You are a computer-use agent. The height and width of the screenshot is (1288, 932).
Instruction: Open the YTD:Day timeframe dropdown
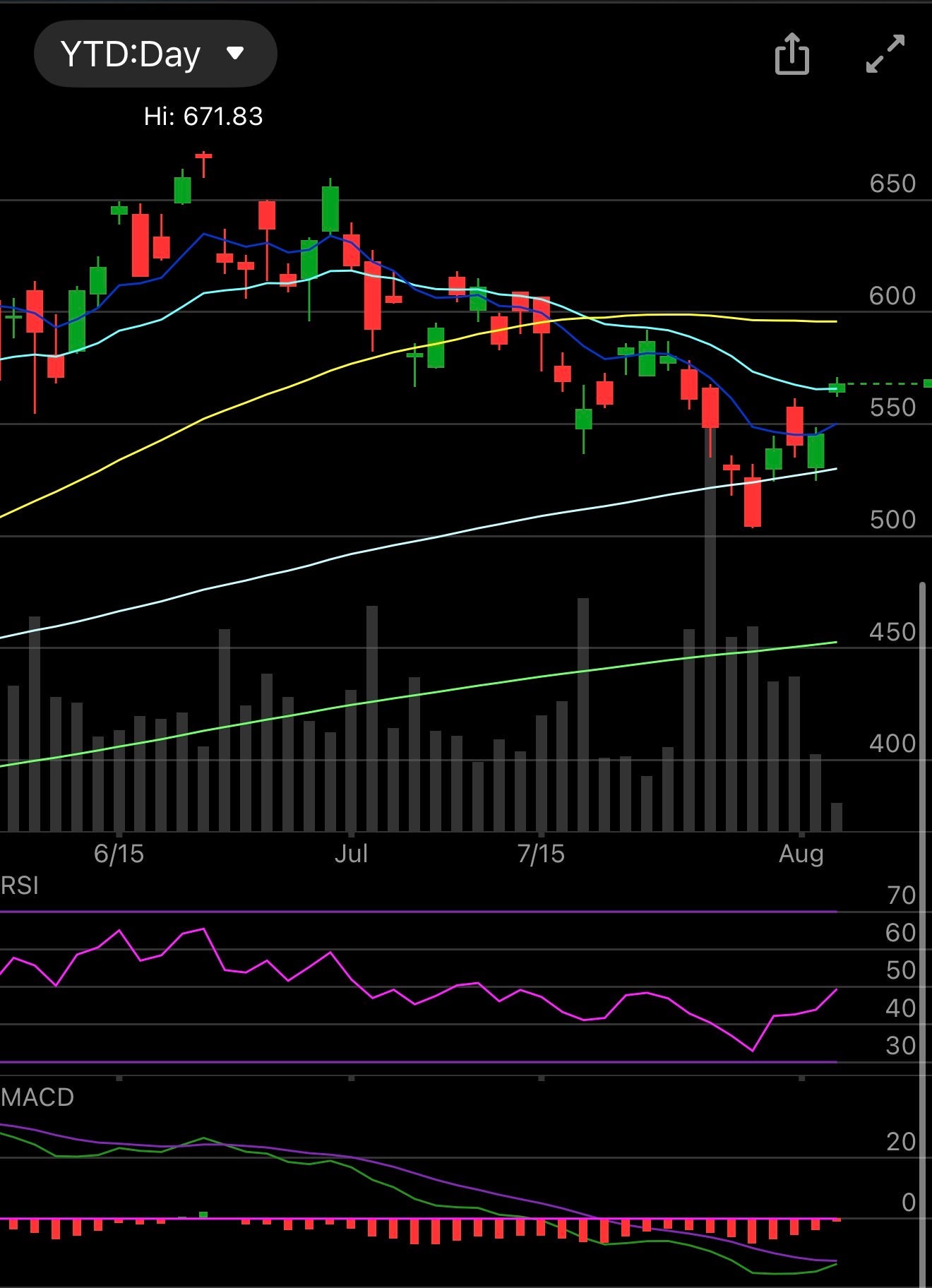click(x=155, y=54)
